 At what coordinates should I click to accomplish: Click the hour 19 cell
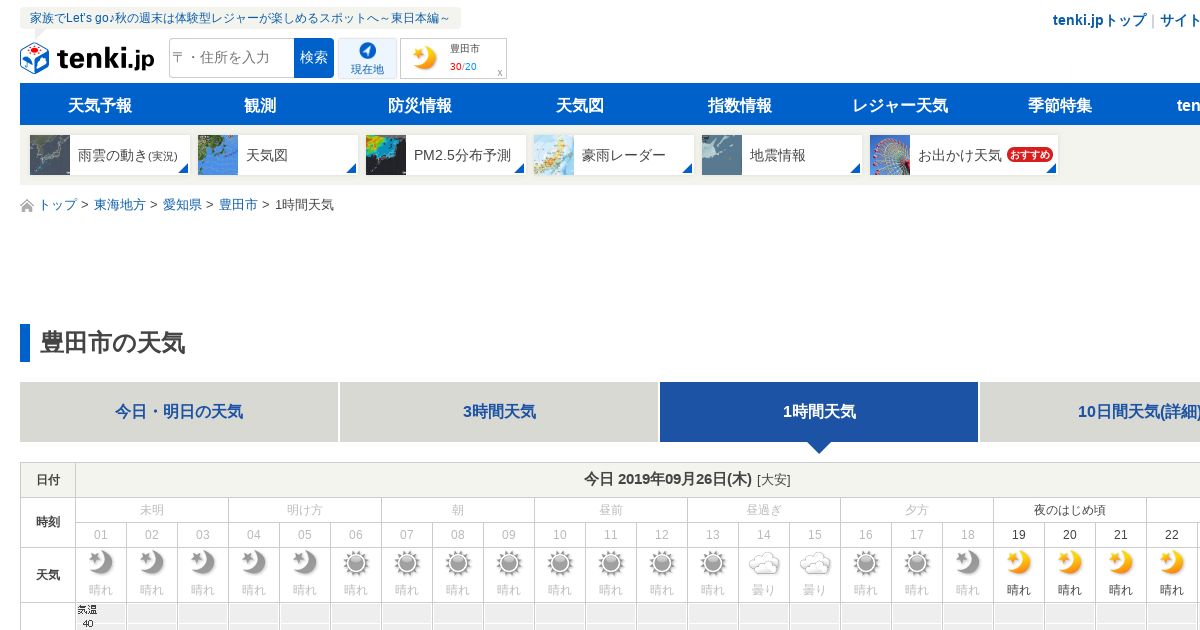[x=1019, y=535]
